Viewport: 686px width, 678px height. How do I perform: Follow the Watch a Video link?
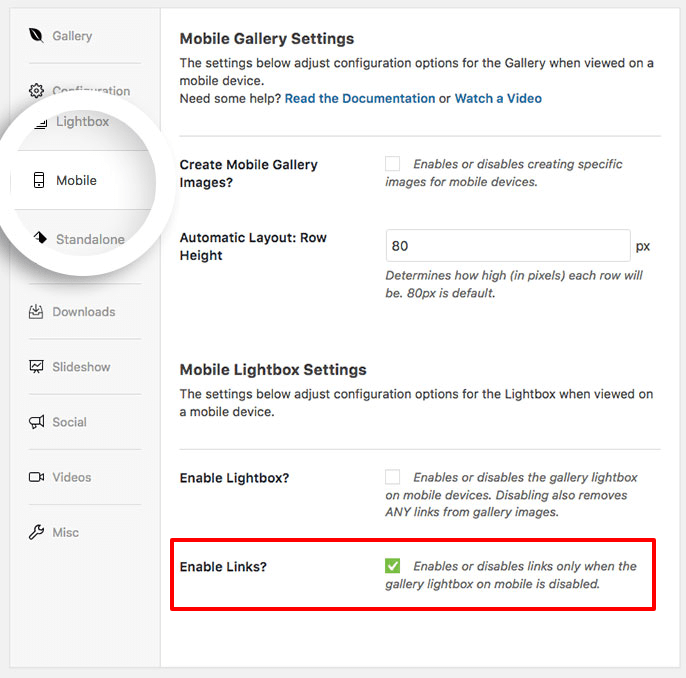498,98
